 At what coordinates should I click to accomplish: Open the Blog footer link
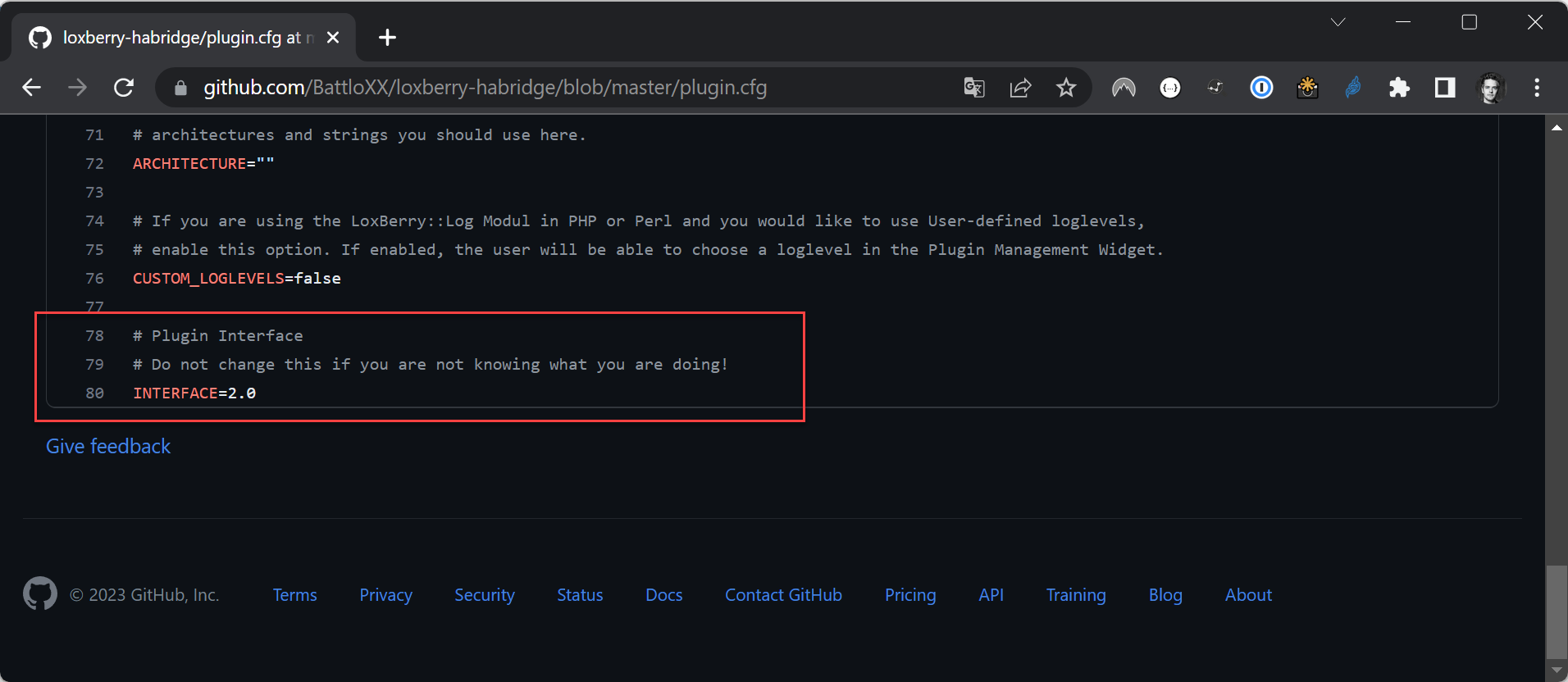pos(1165,595)
